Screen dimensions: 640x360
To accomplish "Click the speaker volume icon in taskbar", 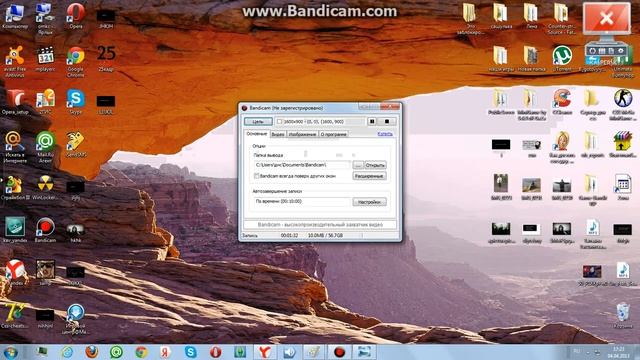I will pyautogui.click(x=289, y=352).
